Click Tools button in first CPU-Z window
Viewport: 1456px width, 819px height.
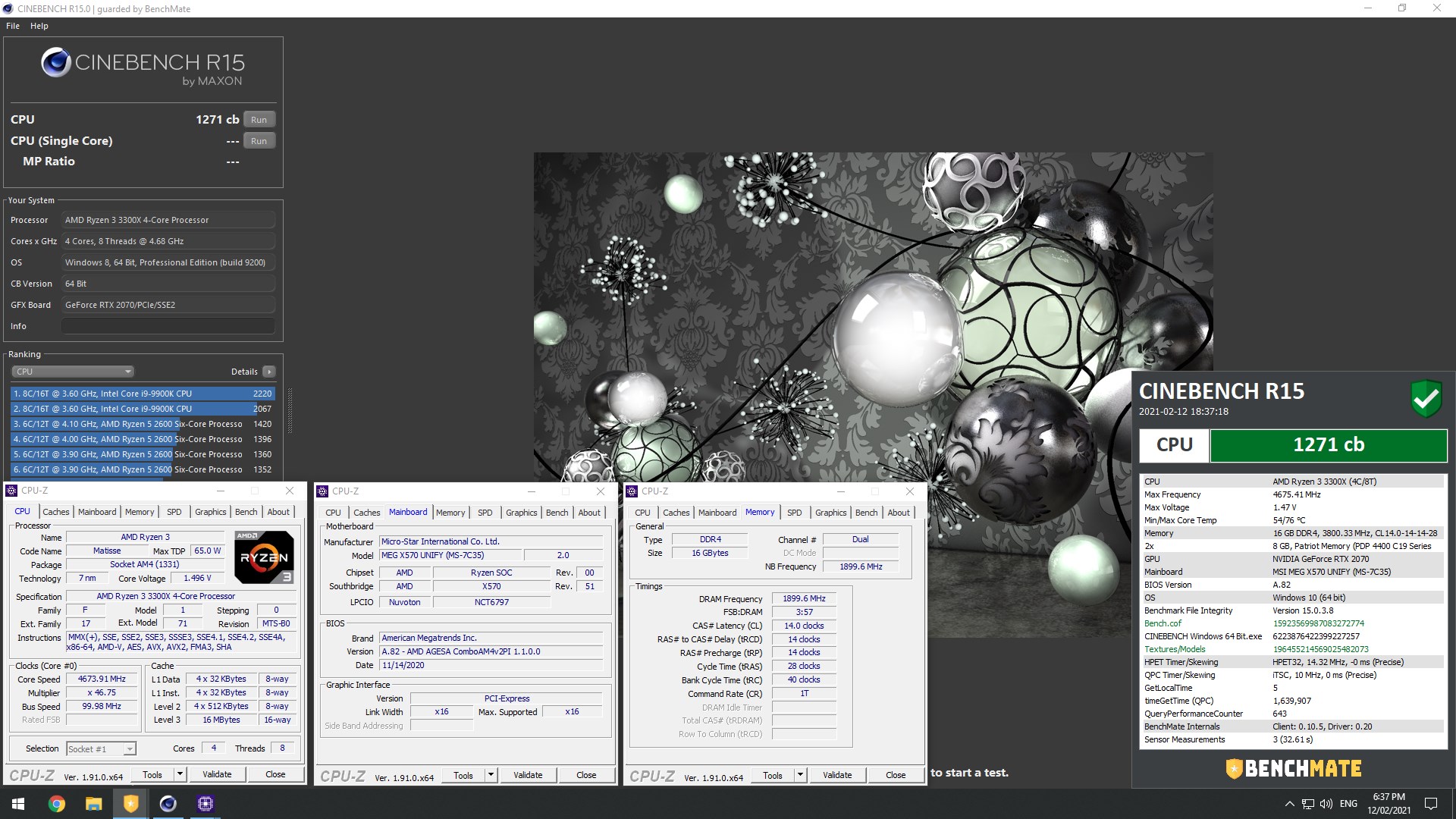(152, 775)
